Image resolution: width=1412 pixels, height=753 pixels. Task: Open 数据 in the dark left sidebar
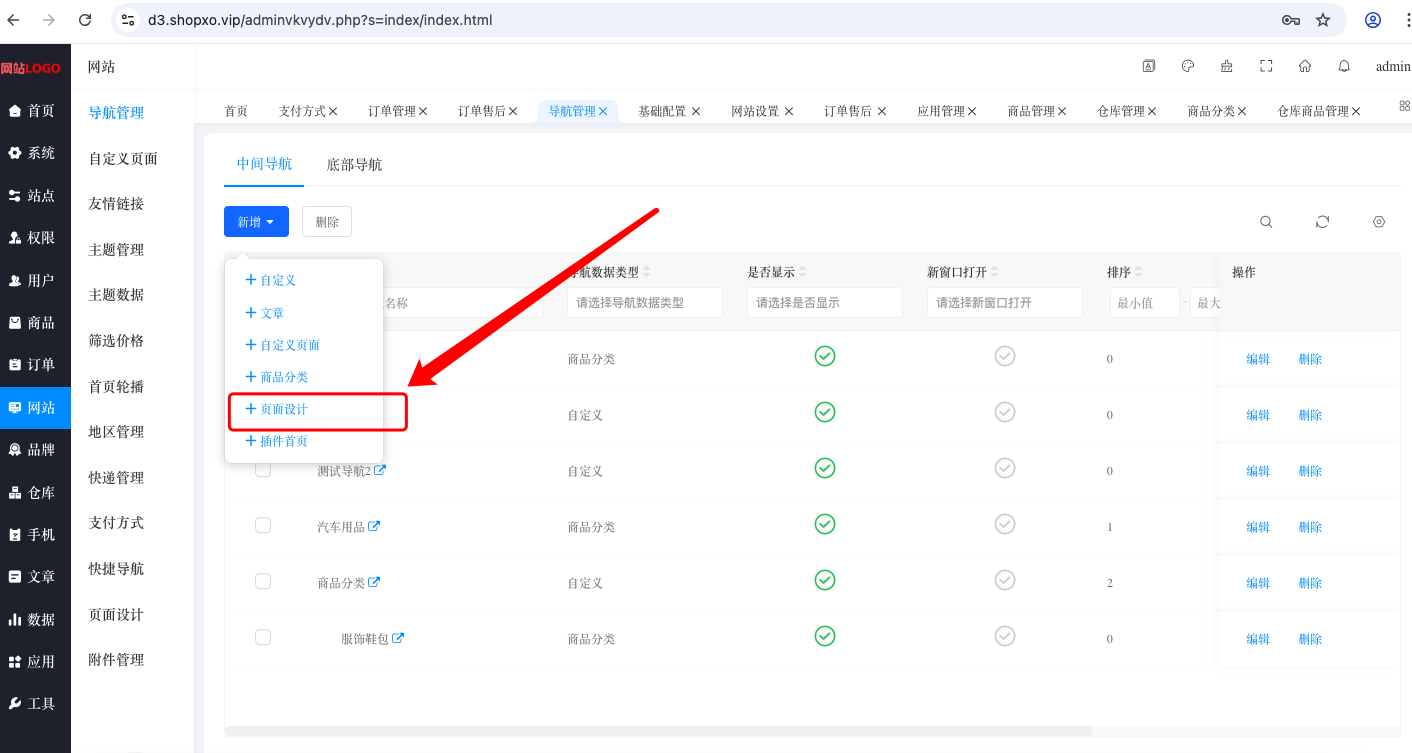(x=35, y=619)
